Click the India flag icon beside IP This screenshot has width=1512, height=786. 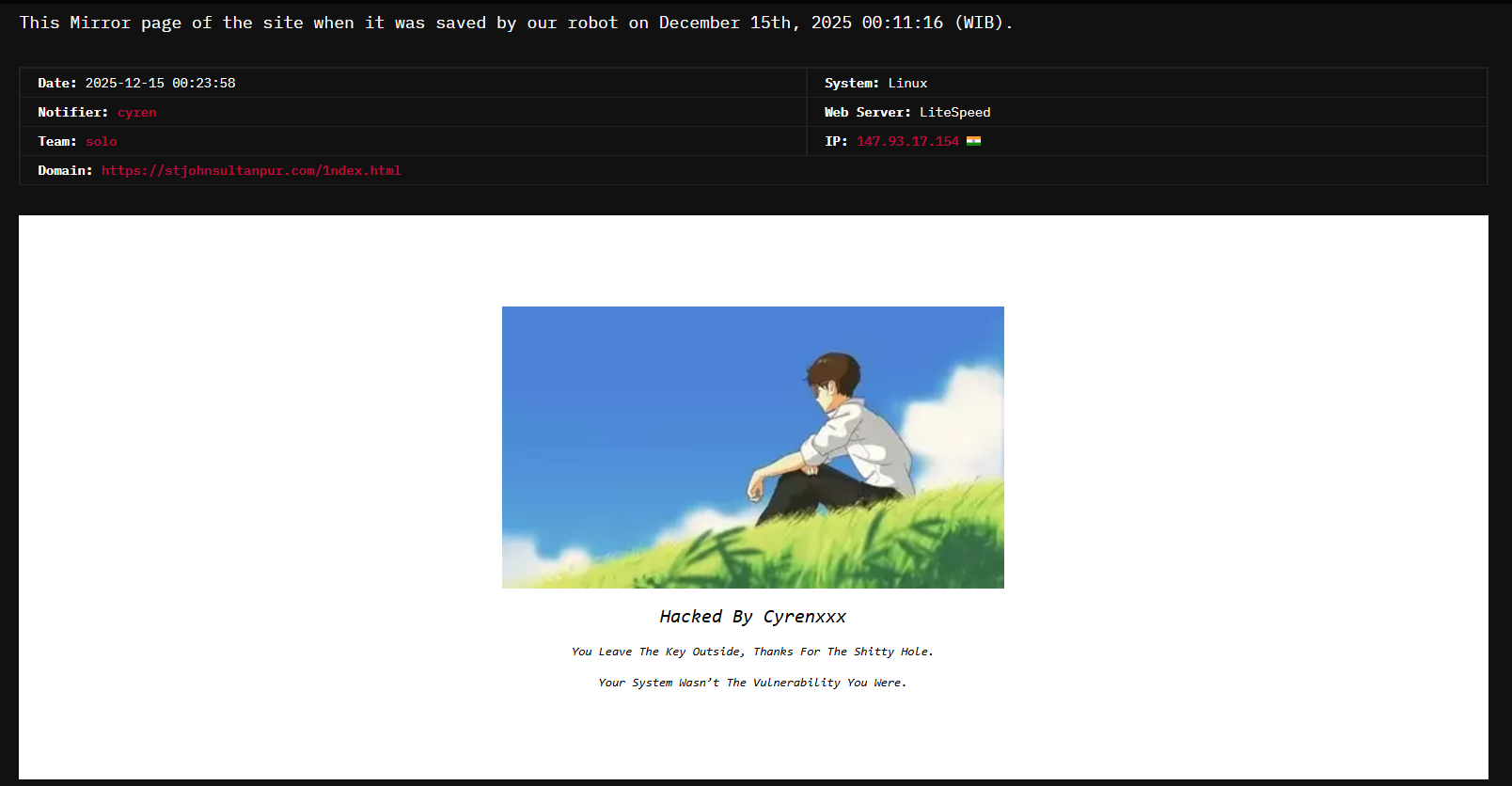click(x=973, y=141)
